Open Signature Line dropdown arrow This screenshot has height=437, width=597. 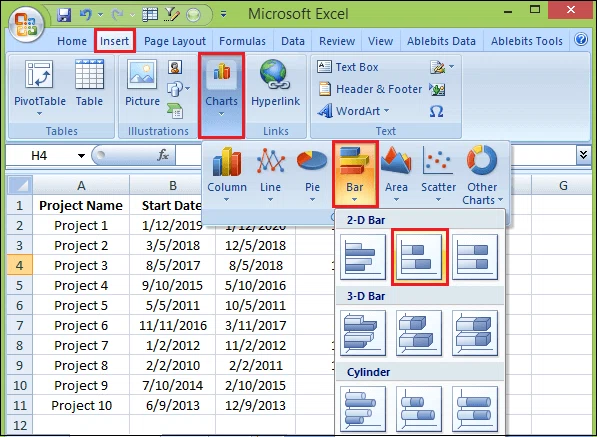(452, 67)
